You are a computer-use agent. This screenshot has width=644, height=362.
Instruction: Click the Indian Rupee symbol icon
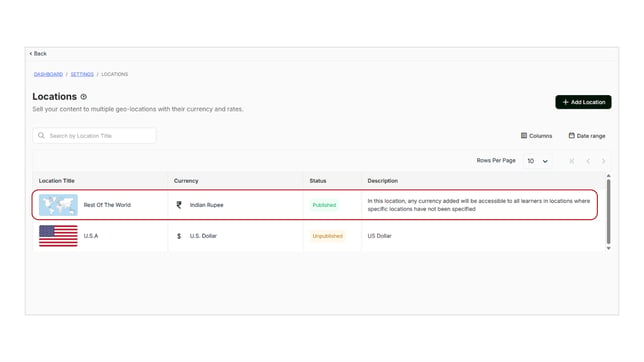(179, 205)
